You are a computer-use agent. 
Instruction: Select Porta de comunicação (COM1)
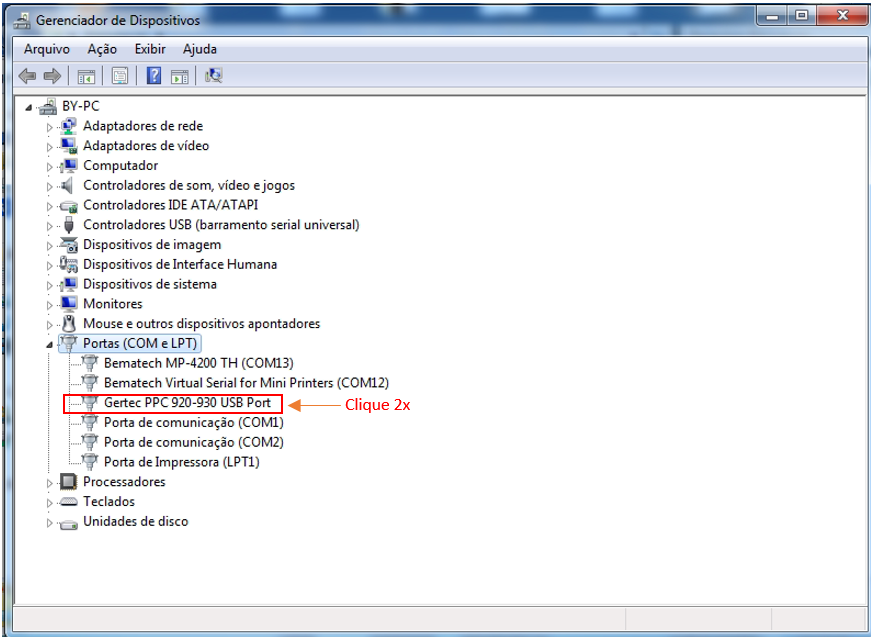tap(194, 423)
